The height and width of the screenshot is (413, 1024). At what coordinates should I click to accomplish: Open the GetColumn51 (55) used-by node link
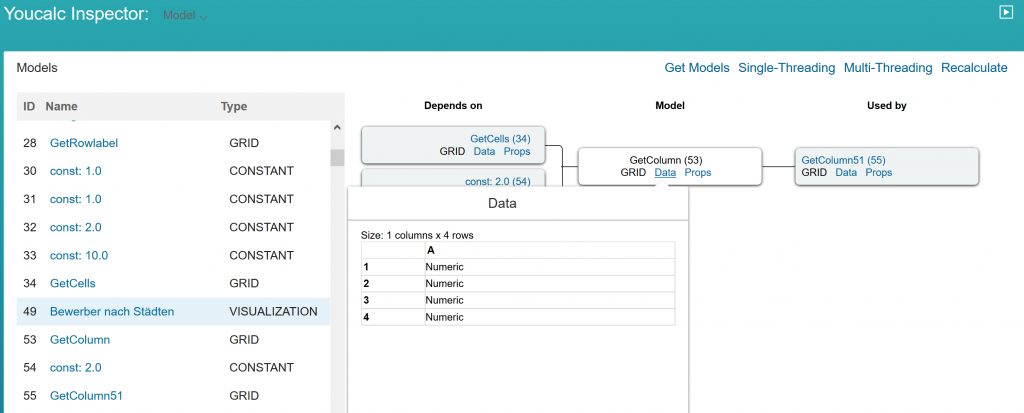pos(843,160)
